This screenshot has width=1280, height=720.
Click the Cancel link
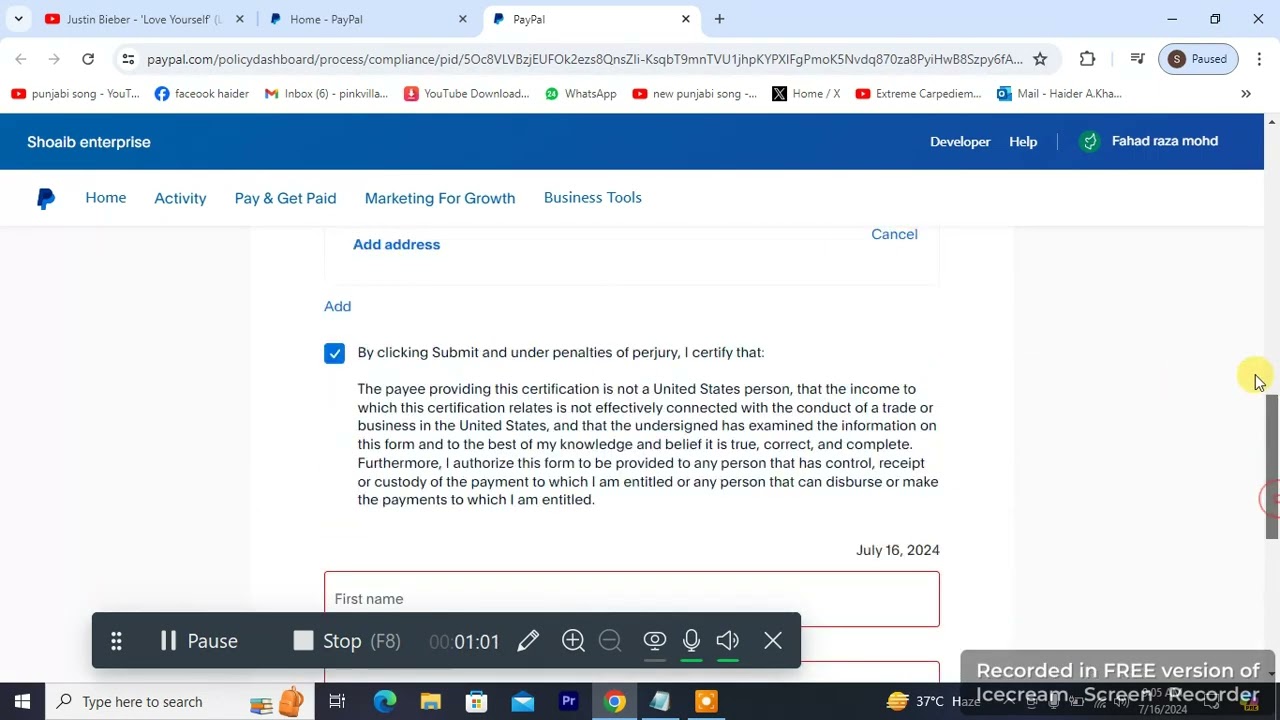click(x=894, y=234)
